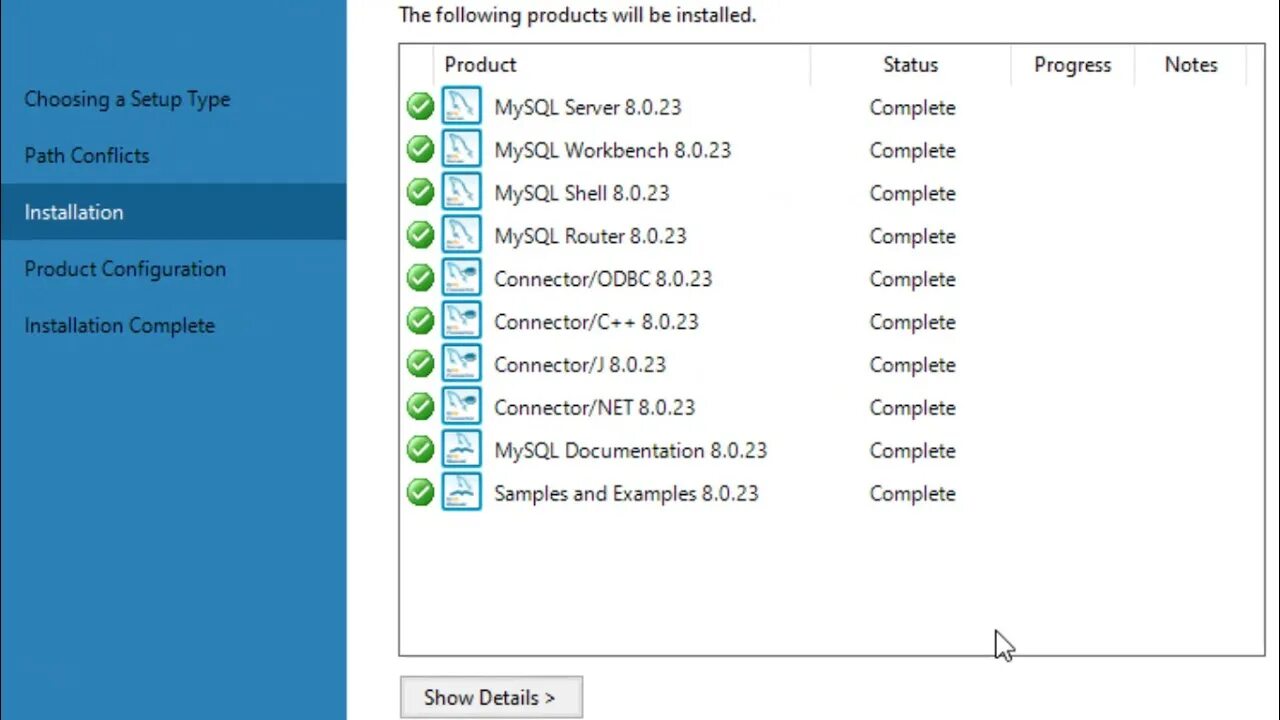Click green checkmark beside MySQL Router
Screen dimensions: 1280x720
tap(420, 235)
